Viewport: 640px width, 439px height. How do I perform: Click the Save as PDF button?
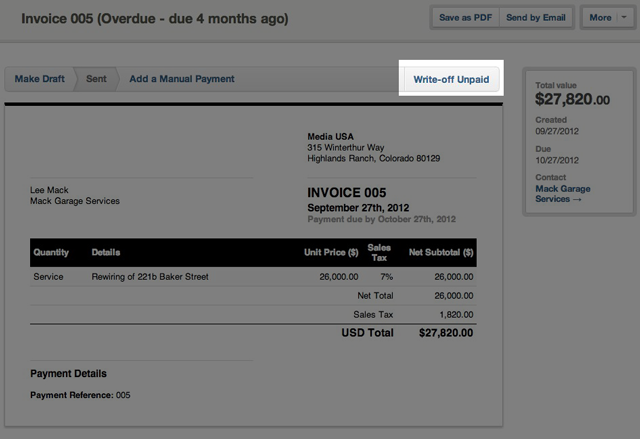[463, 18]
